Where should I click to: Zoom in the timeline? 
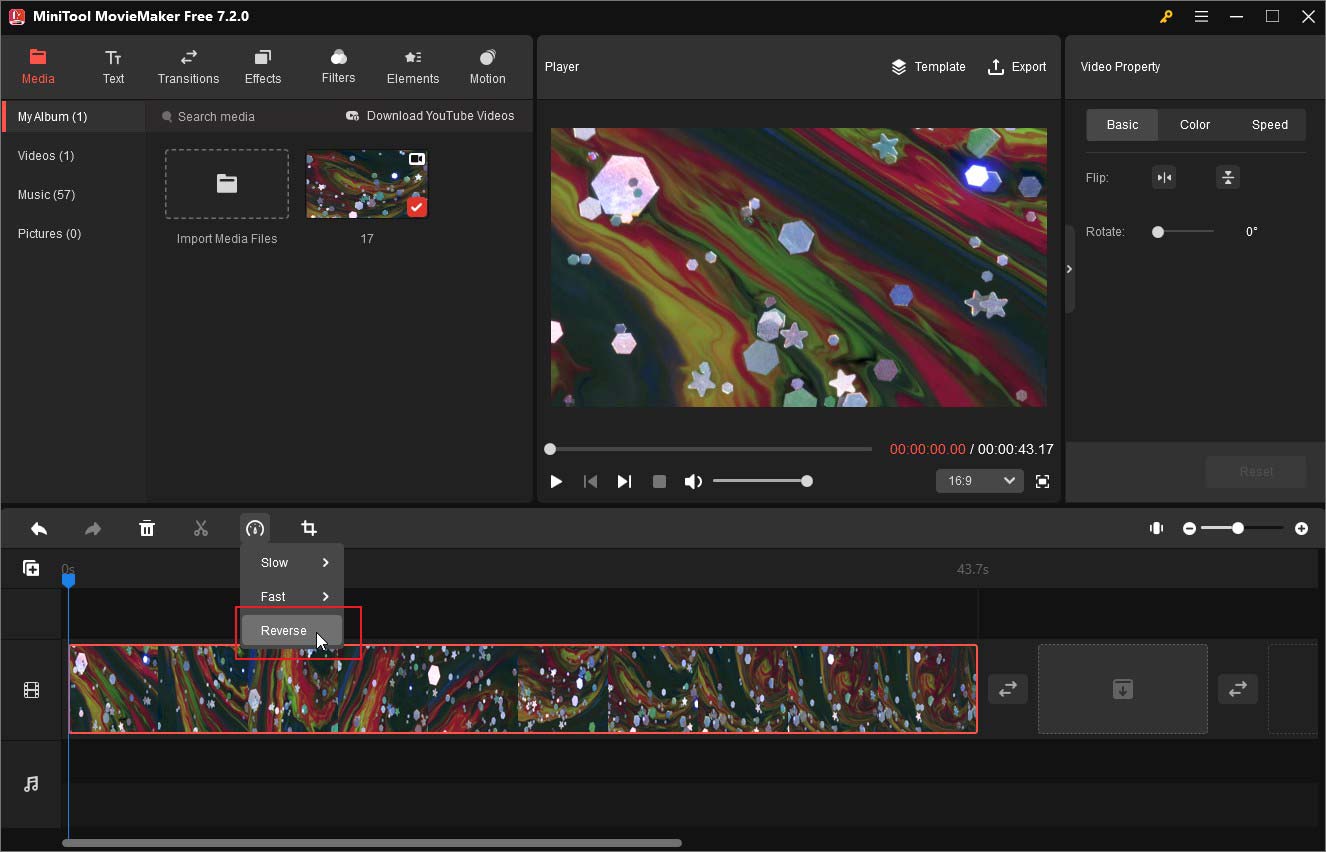[1301, 528]
